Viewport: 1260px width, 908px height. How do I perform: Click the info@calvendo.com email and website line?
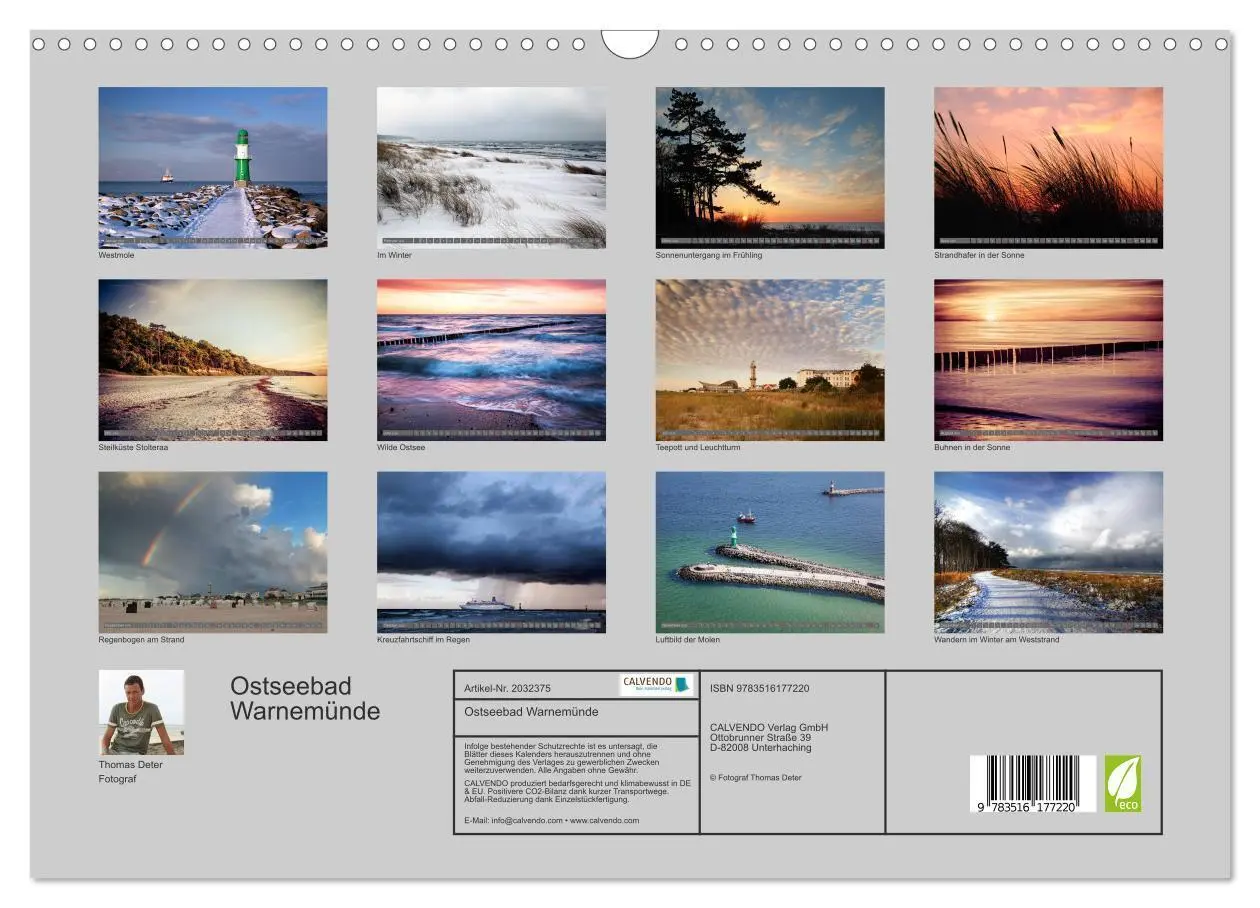point(552,820)
